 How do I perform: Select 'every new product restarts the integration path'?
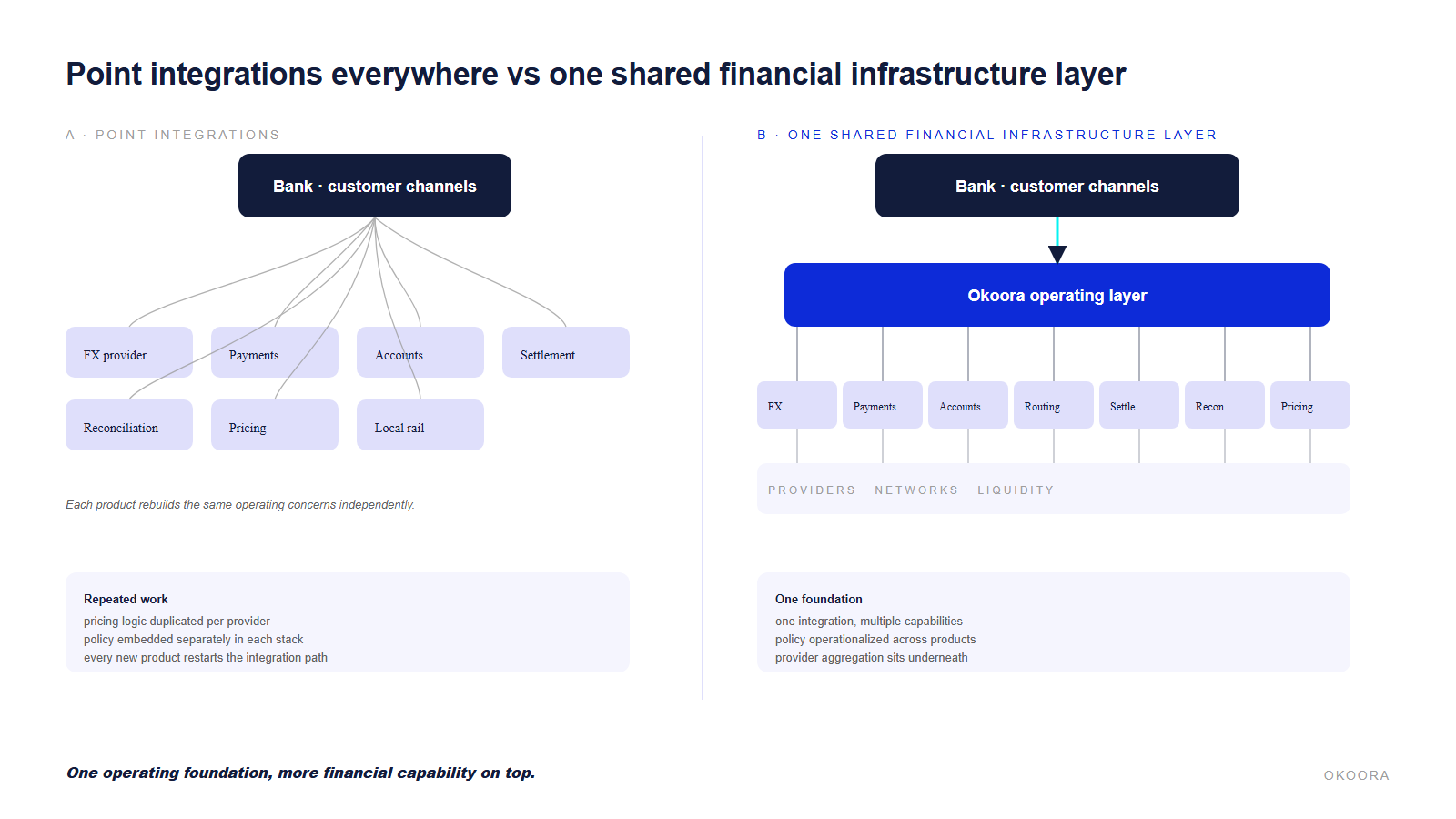tap(206, 657)
